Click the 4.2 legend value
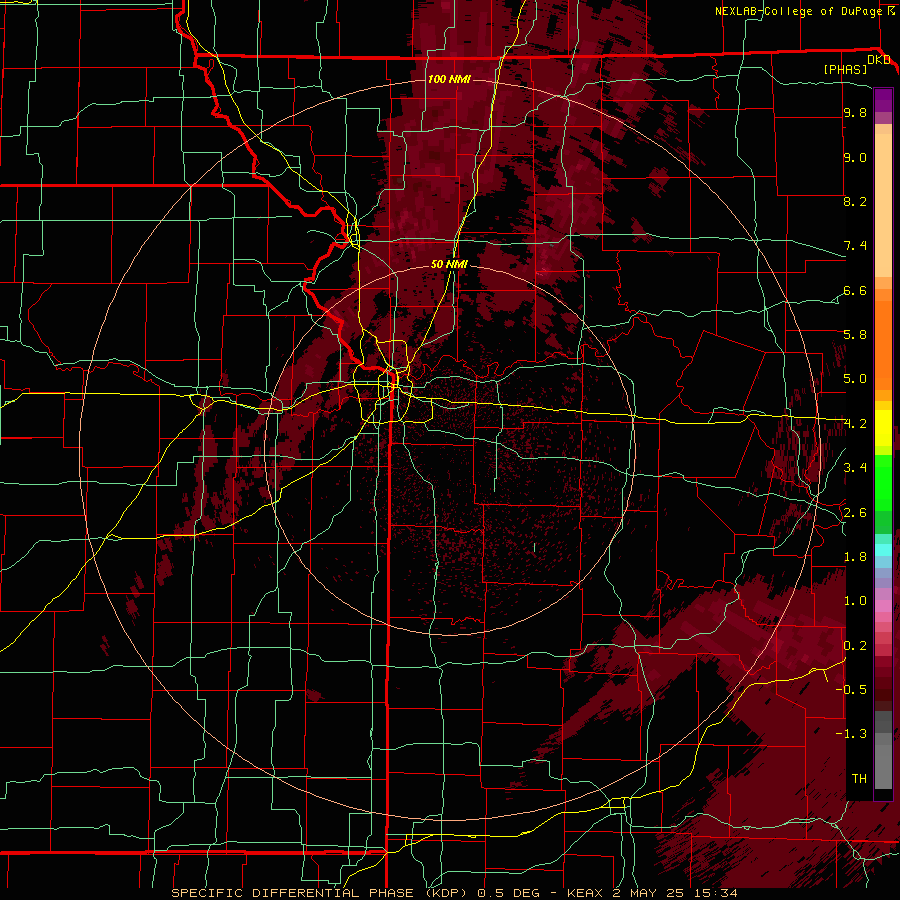Screen dimensions: 900x900 855,424
